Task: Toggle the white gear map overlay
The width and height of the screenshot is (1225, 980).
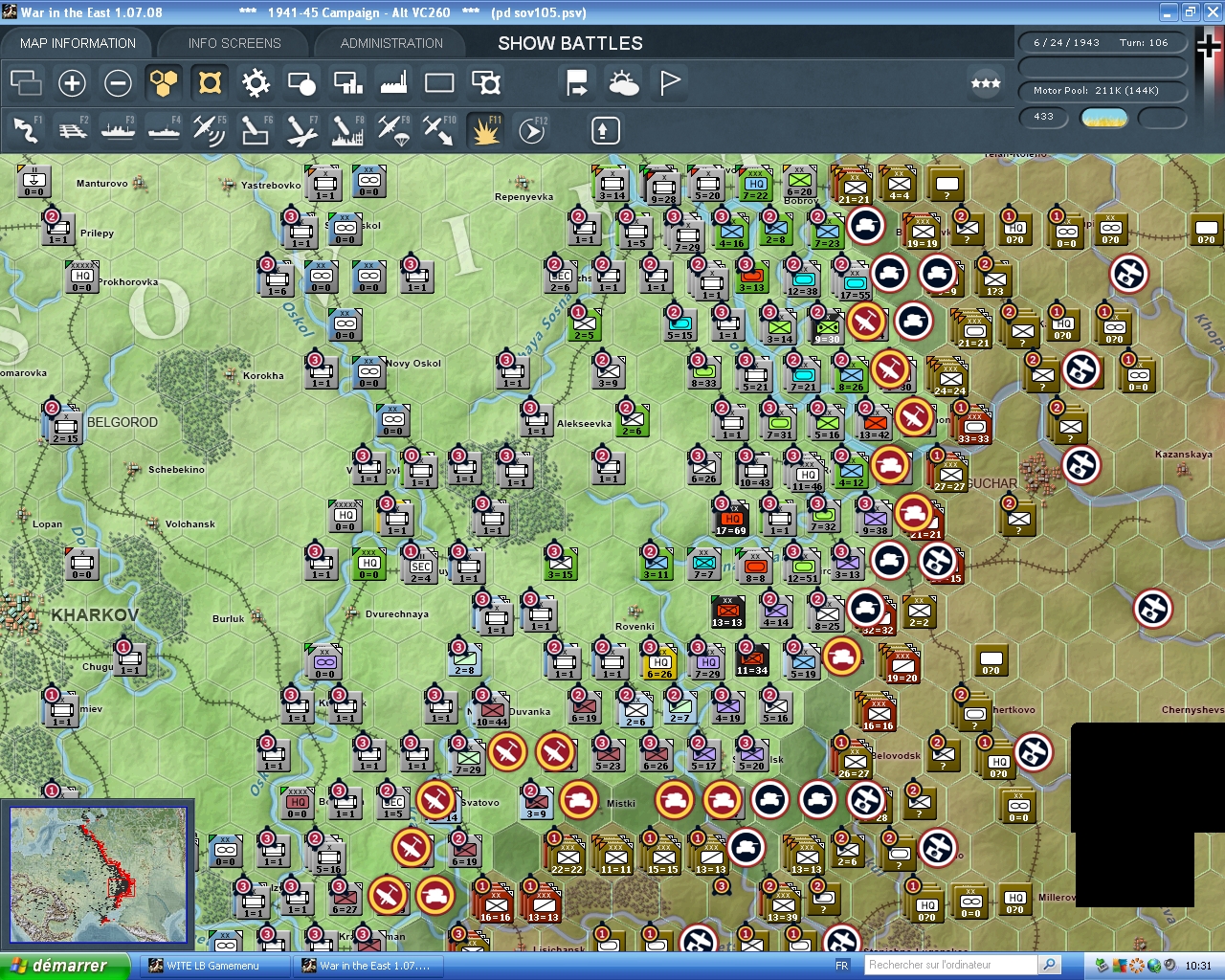Action: [256, 83]
